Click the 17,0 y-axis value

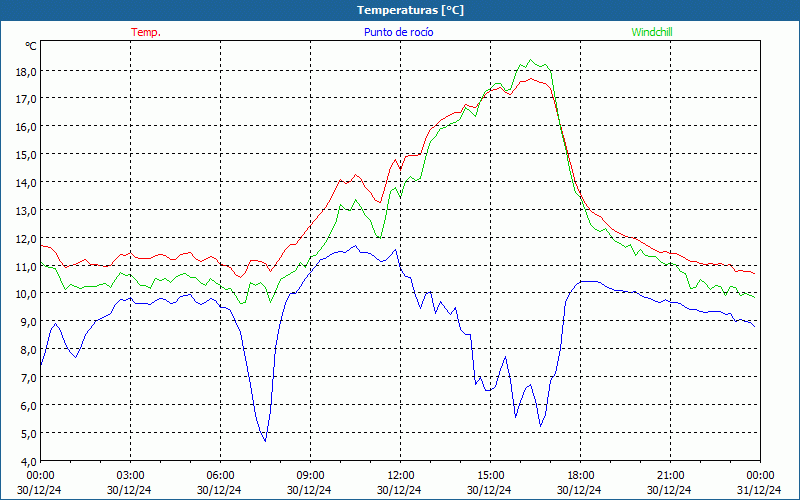click(26, 99)
